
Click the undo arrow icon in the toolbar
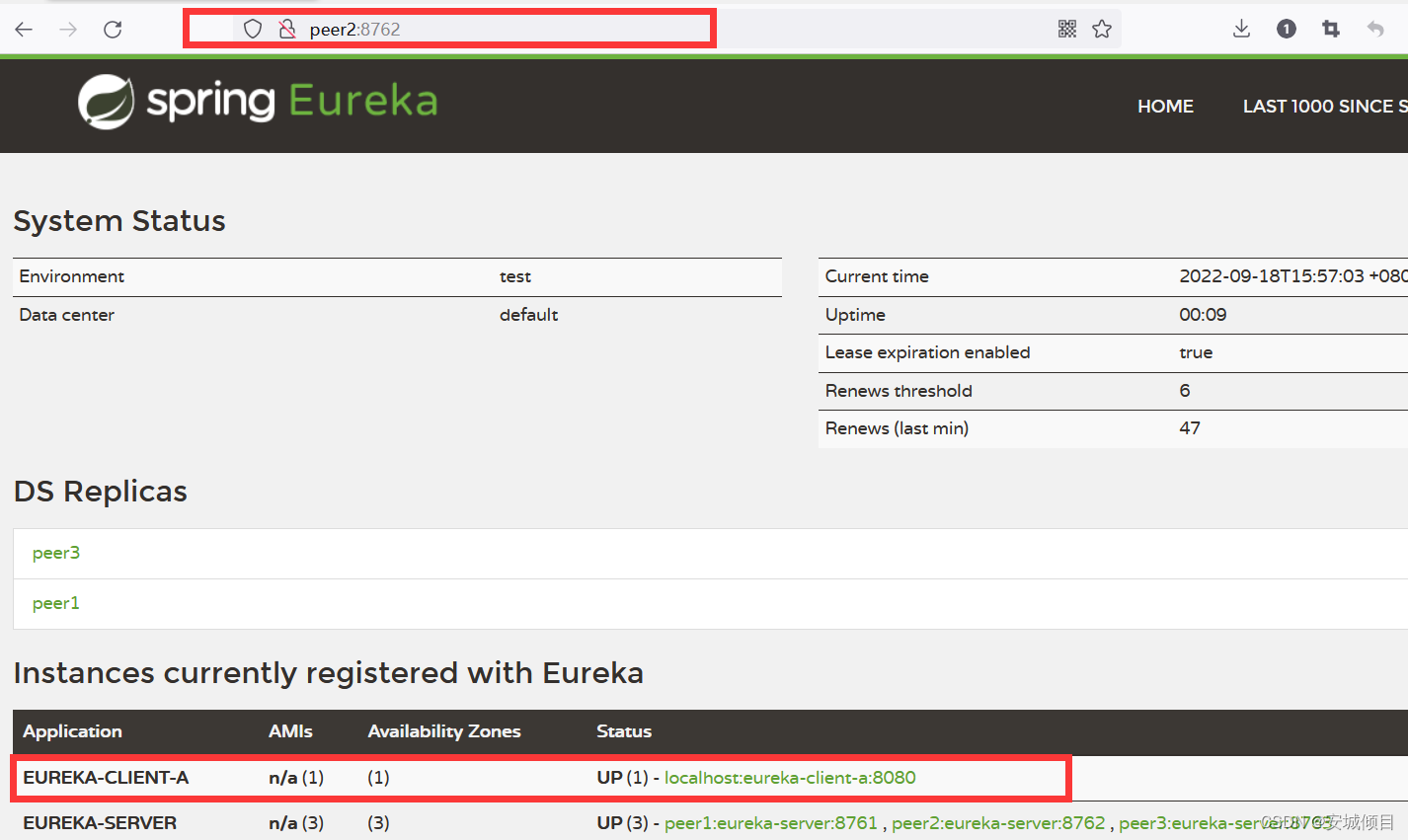pyautogui.click(x=1375, y=30)
